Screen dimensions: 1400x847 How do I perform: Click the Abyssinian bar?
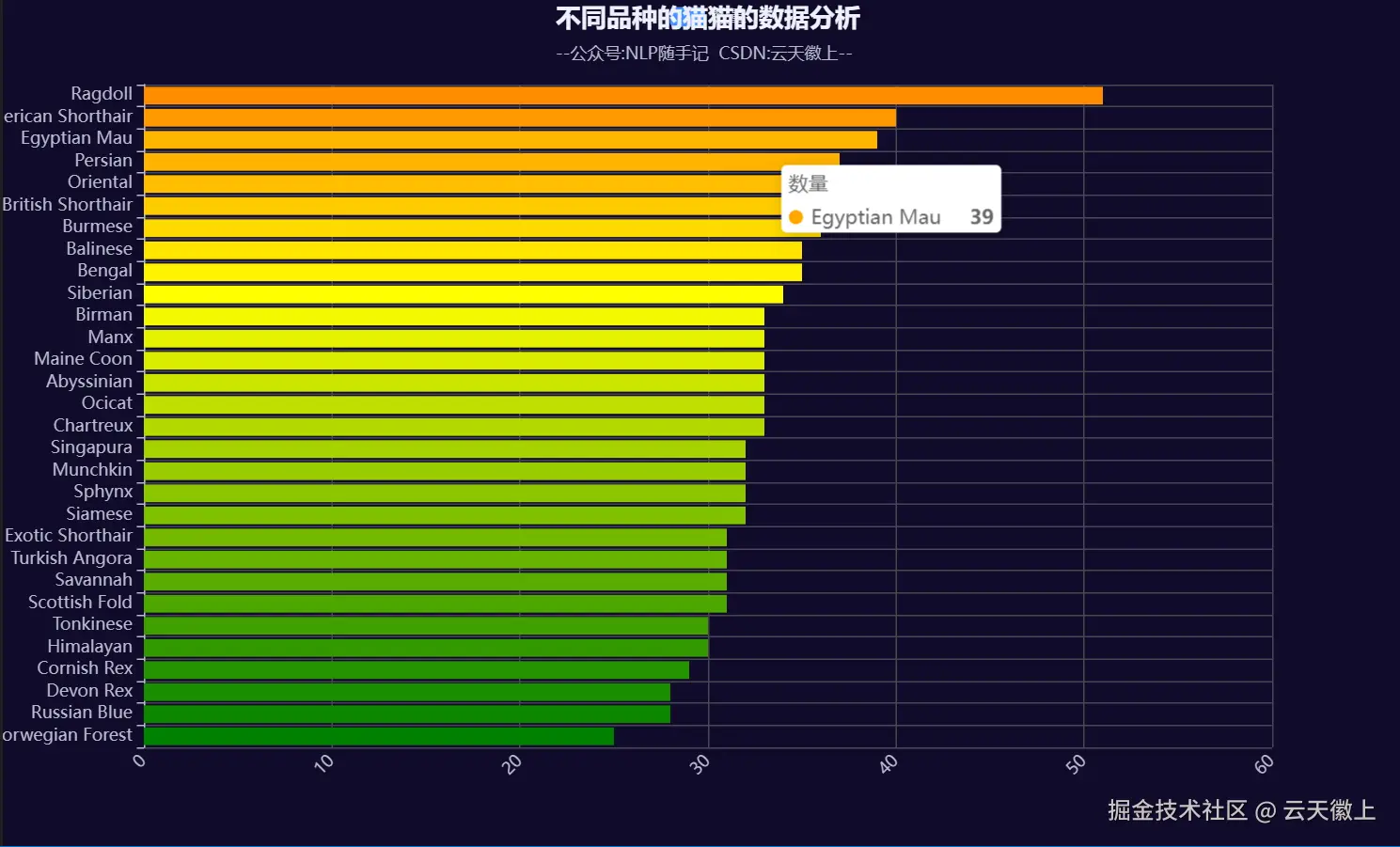454,383
